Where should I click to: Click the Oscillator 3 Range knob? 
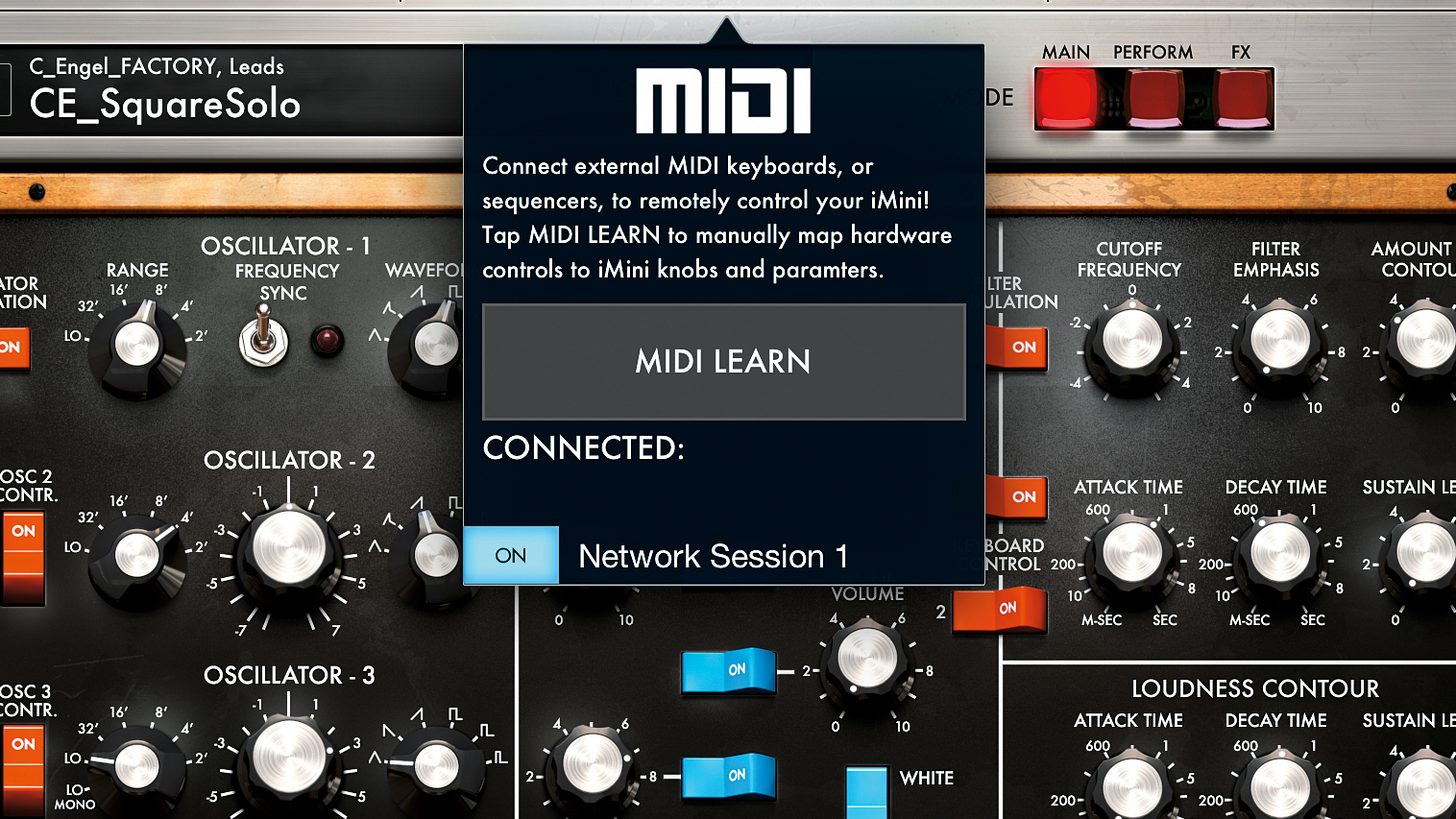point(137,766)
